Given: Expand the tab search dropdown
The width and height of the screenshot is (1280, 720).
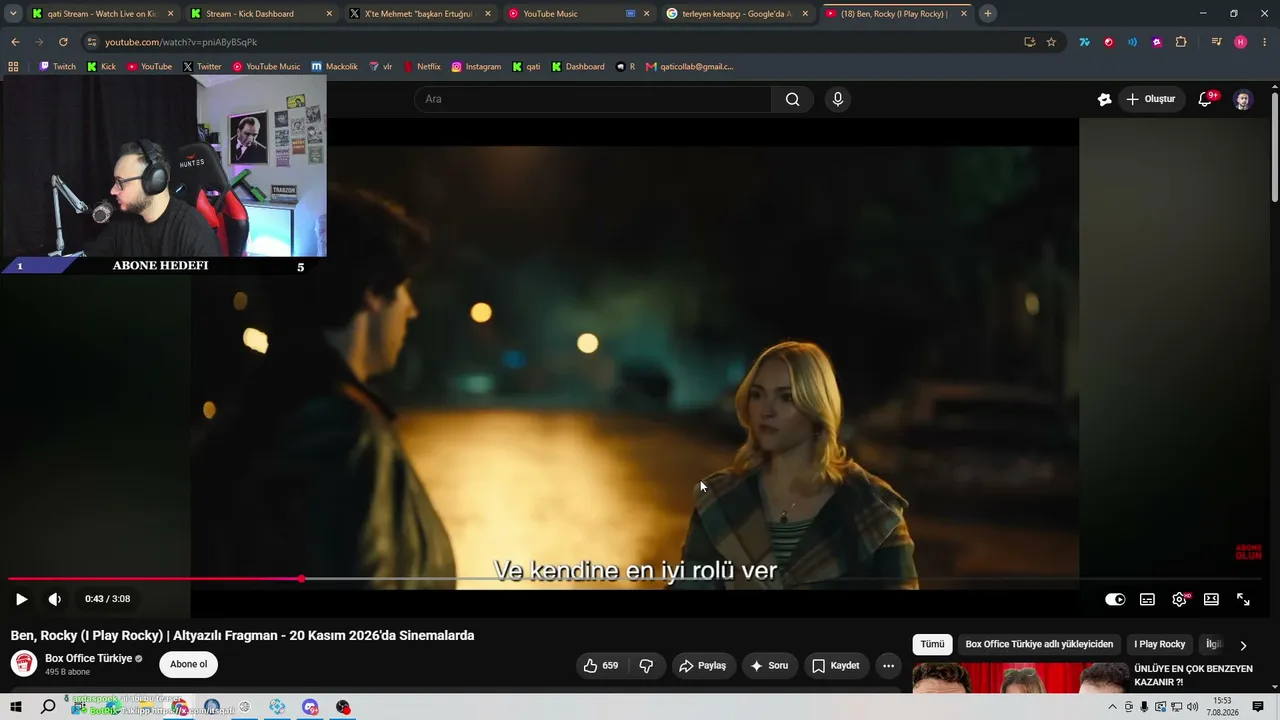Looking at the screenshot, I should 13,14.
